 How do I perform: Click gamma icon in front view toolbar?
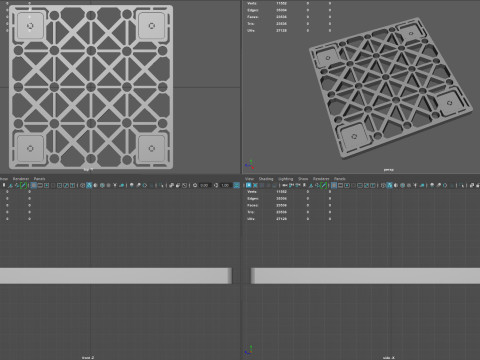216,185
